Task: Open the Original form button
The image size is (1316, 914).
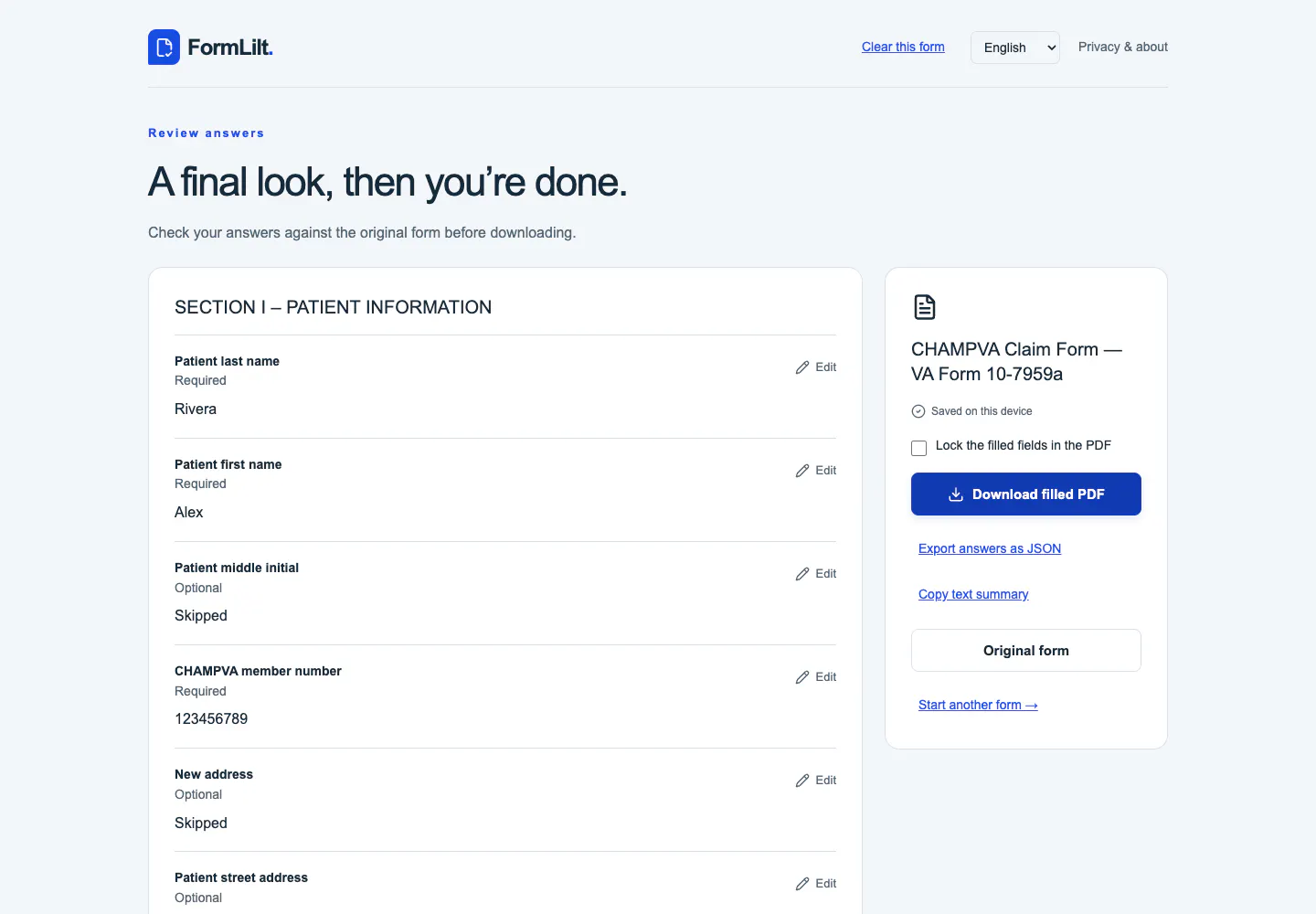Action: pyautogui.click(x=1026, y=651)
